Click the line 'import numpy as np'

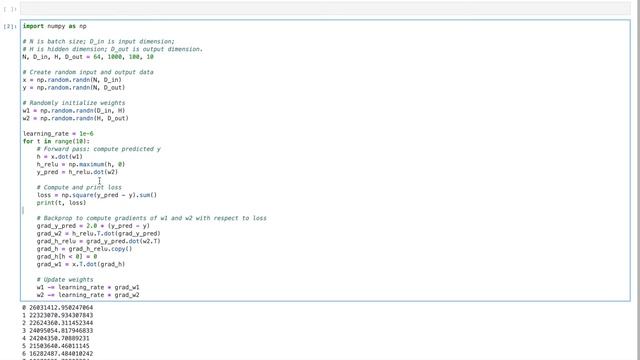(x=55, y=26)
